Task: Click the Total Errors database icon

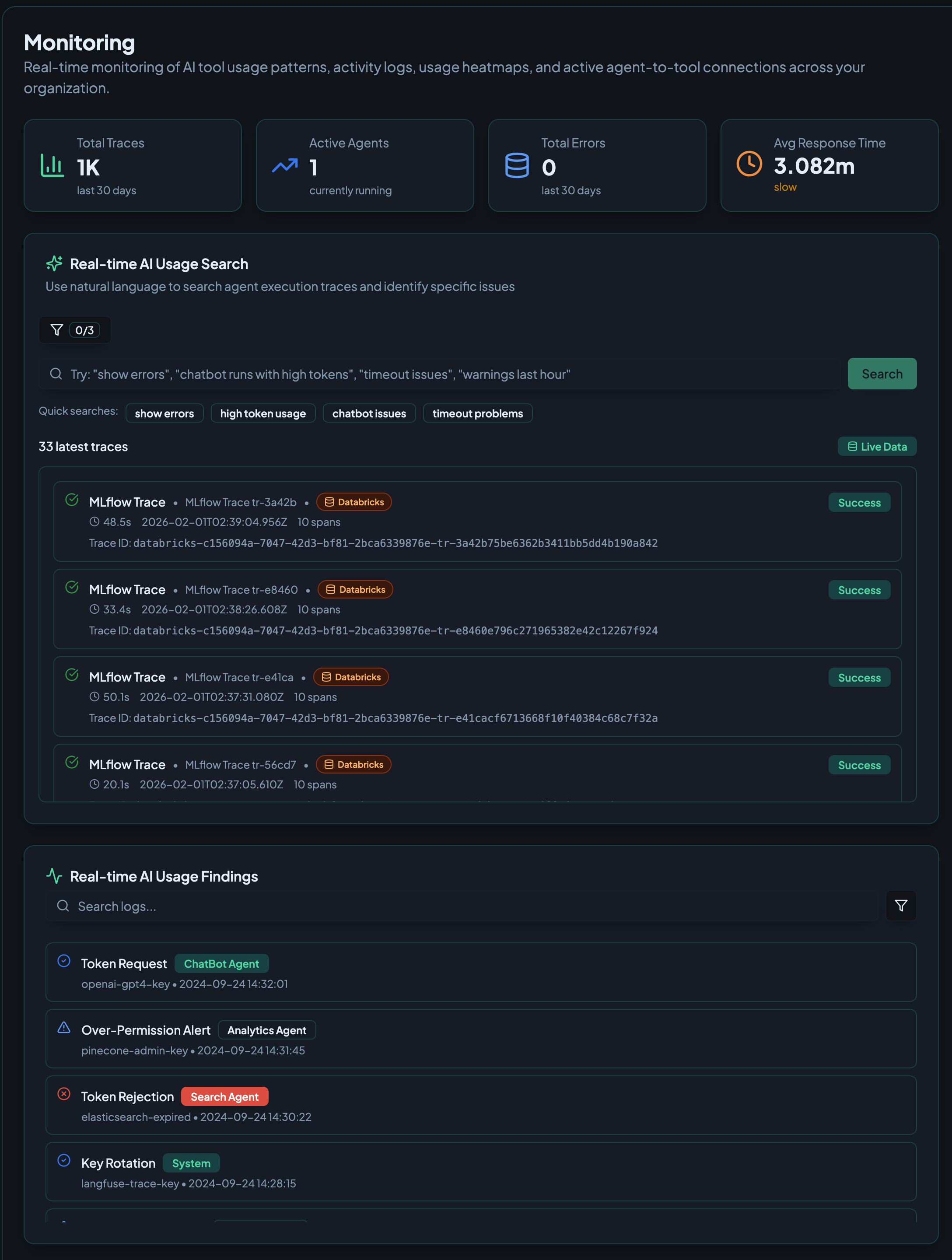Action: coord(517,166)
